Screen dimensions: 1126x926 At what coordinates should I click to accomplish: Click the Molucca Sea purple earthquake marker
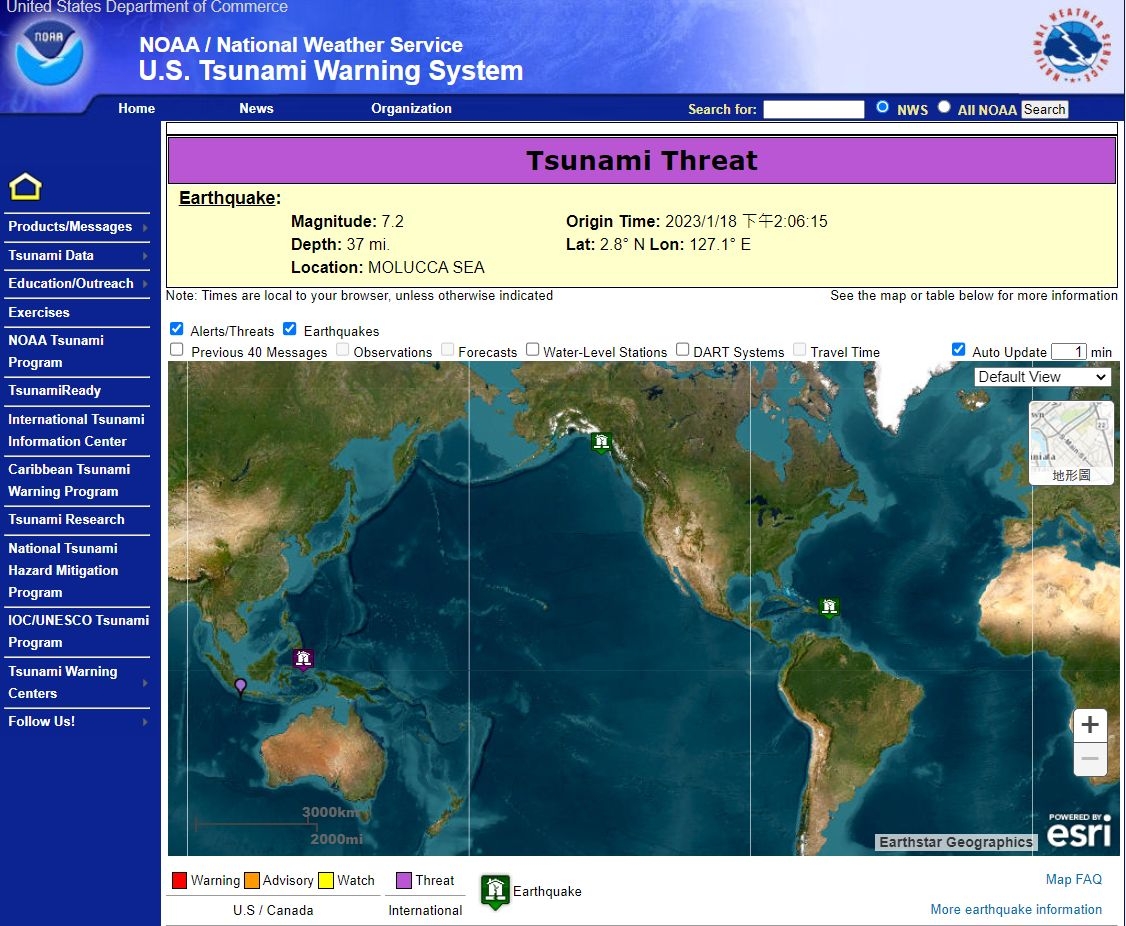point(303,658)
